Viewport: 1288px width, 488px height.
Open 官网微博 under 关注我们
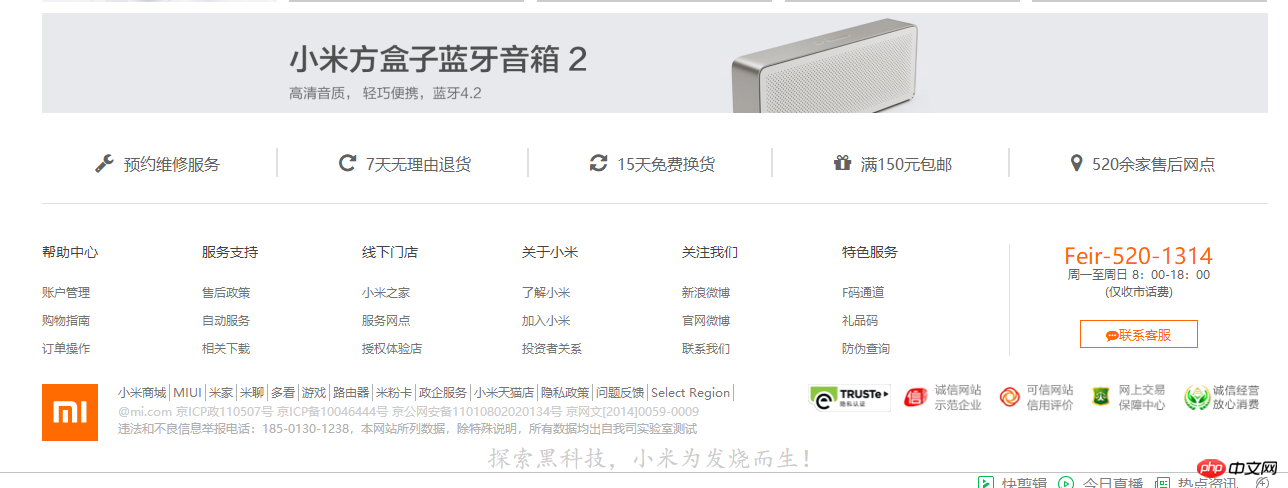pyautogui.click(x=706, y=320)
